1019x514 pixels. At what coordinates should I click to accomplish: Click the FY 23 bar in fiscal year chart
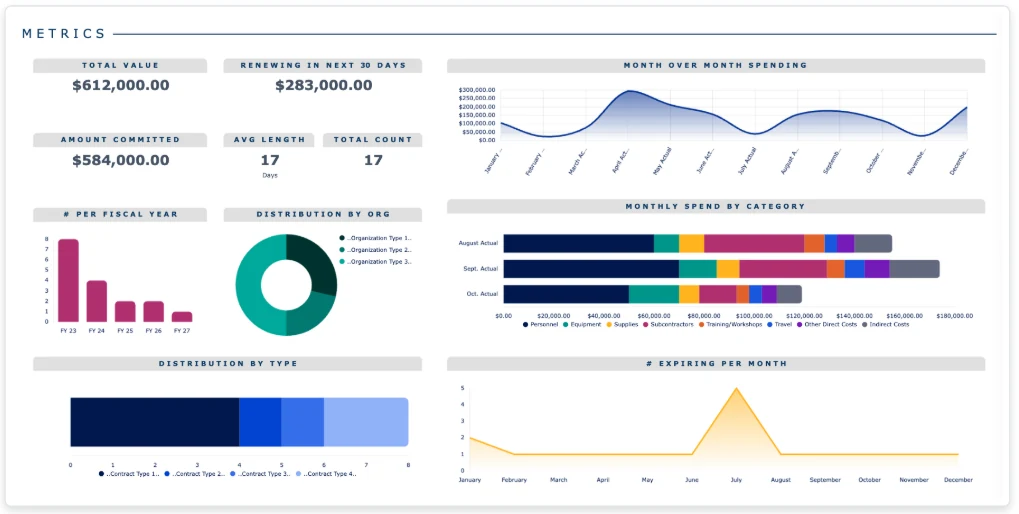point(68,281)
